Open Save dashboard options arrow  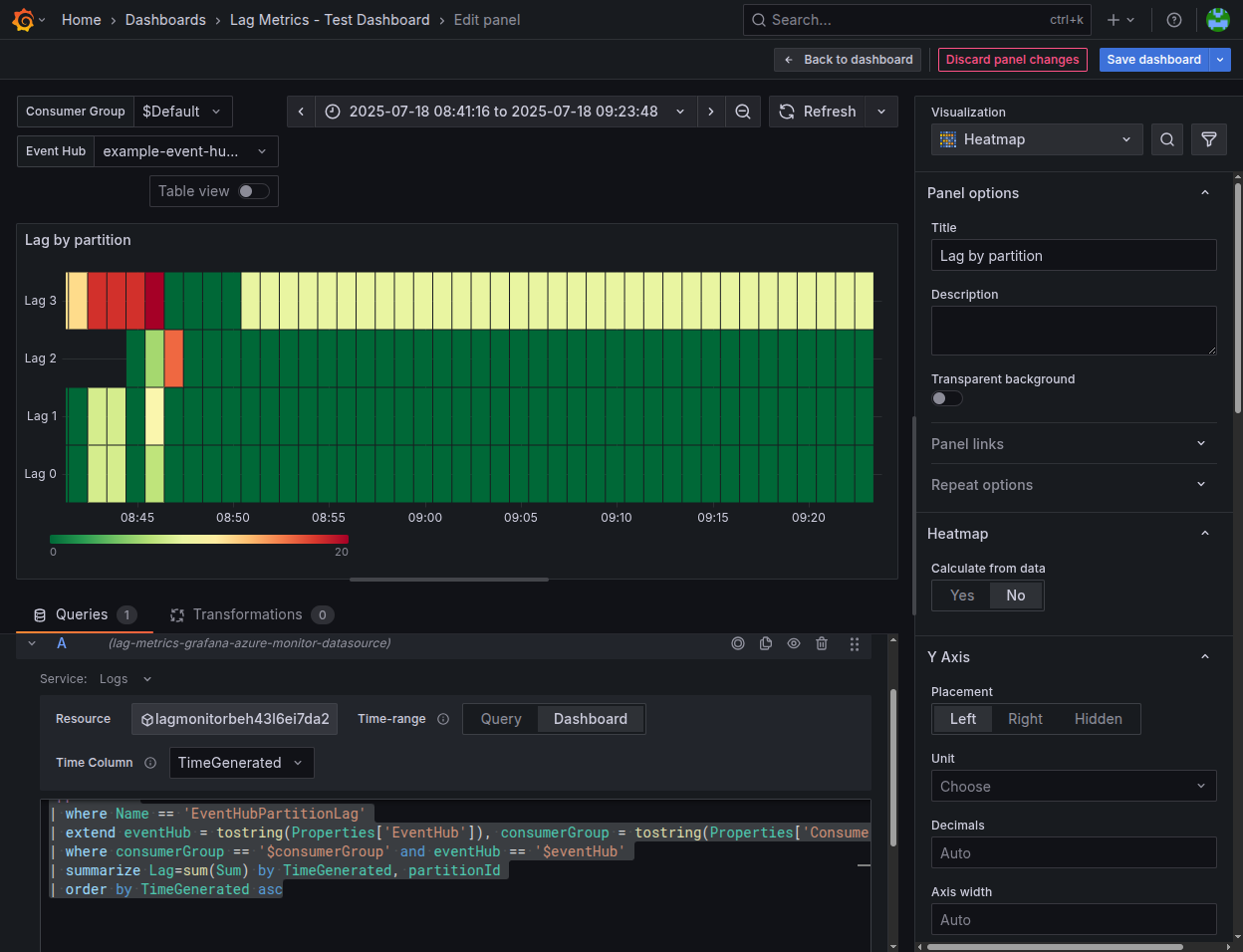coord(1220,60)
